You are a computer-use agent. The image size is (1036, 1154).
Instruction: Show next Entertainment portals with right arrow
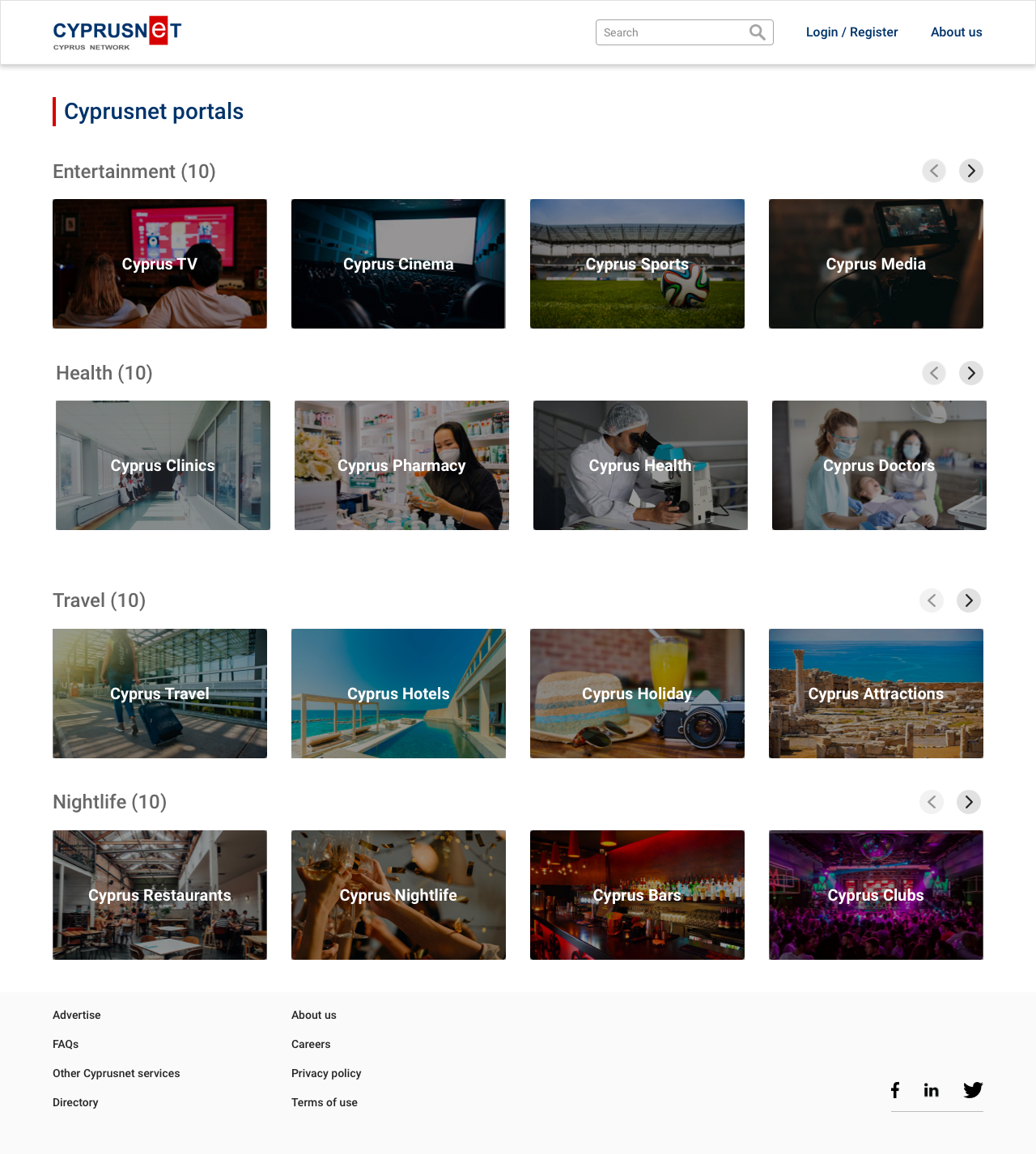click(x=971, y=171)
